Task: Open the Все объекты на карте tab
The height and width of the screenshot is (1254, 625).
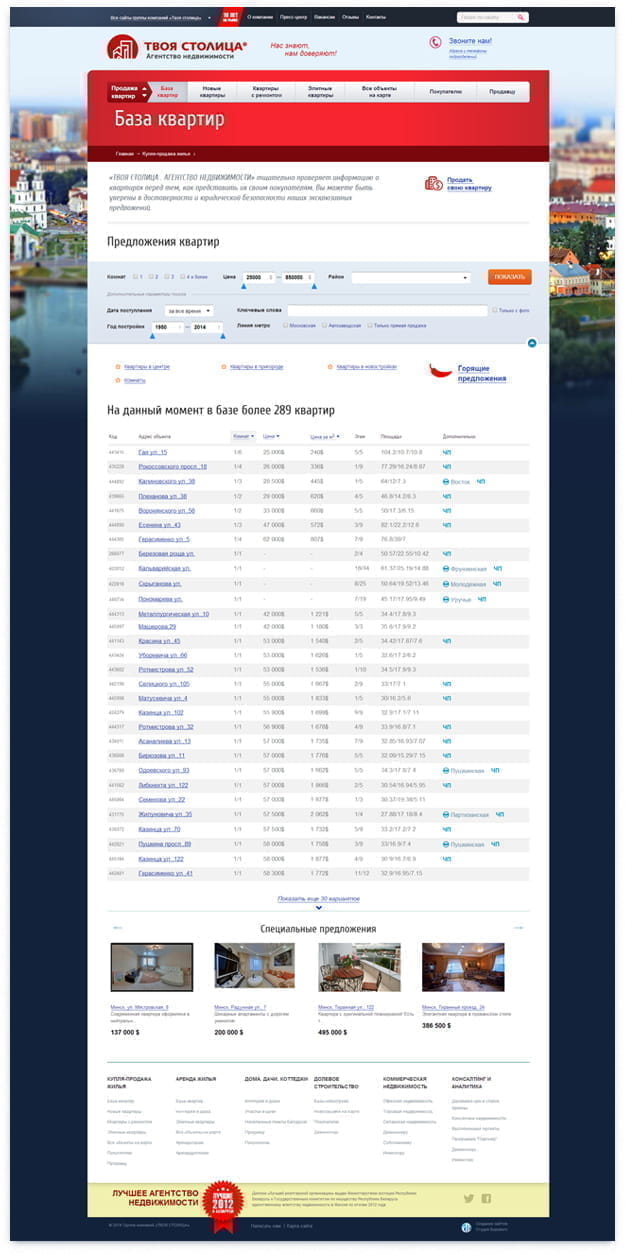Action: coord(380,92)
